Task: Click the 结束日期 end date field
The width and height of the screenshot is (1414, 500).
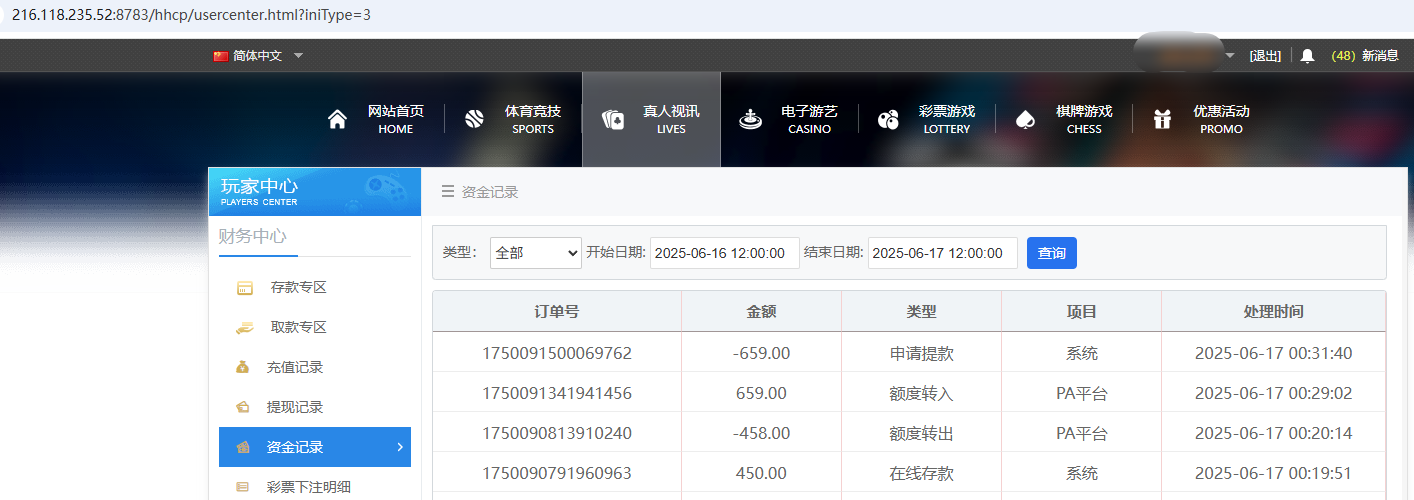Action: click(x=942, y=253)
